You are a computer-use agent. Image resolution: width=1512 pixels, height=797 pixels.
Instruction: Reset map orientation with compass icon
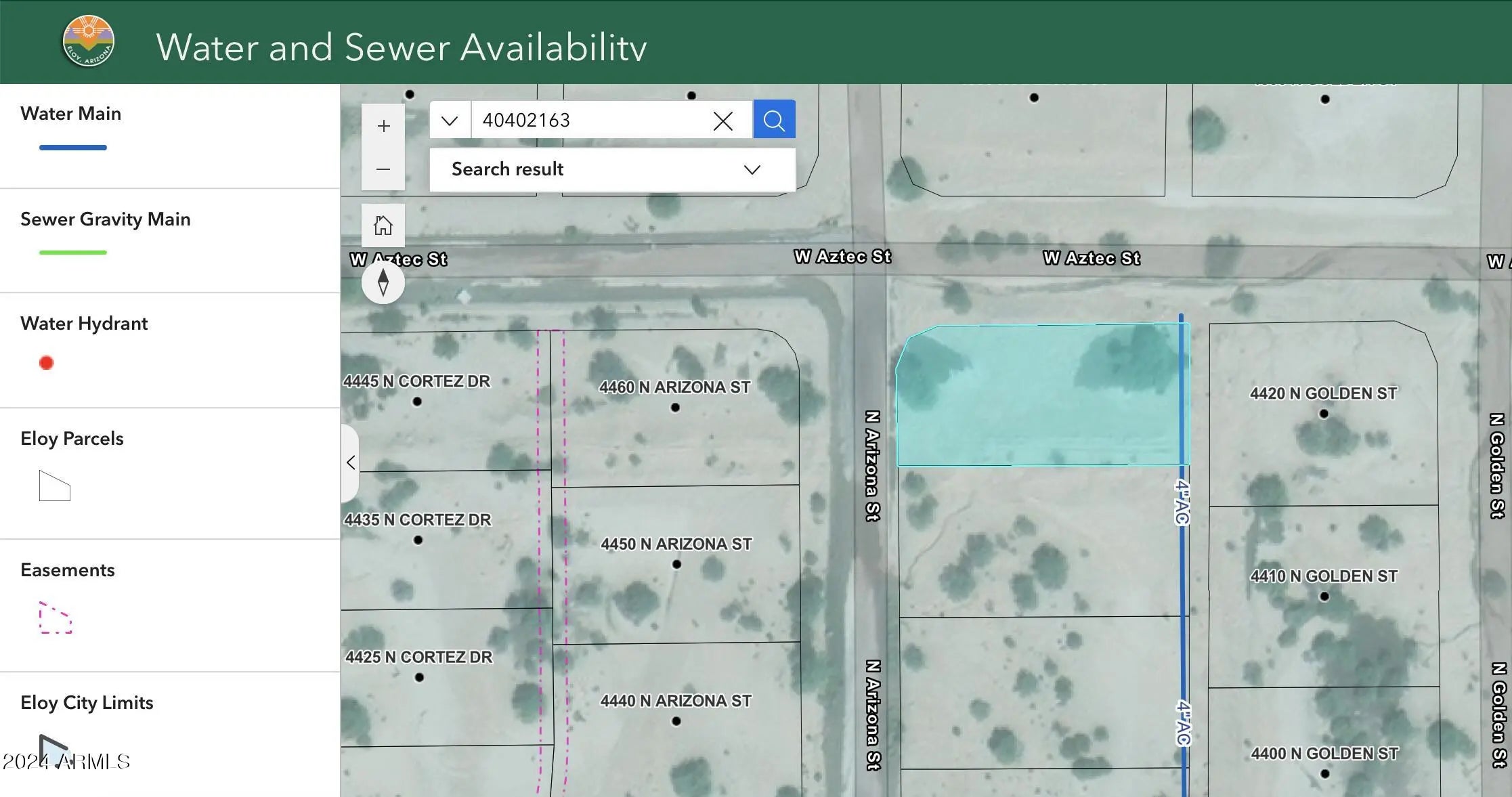pos(383,282)
